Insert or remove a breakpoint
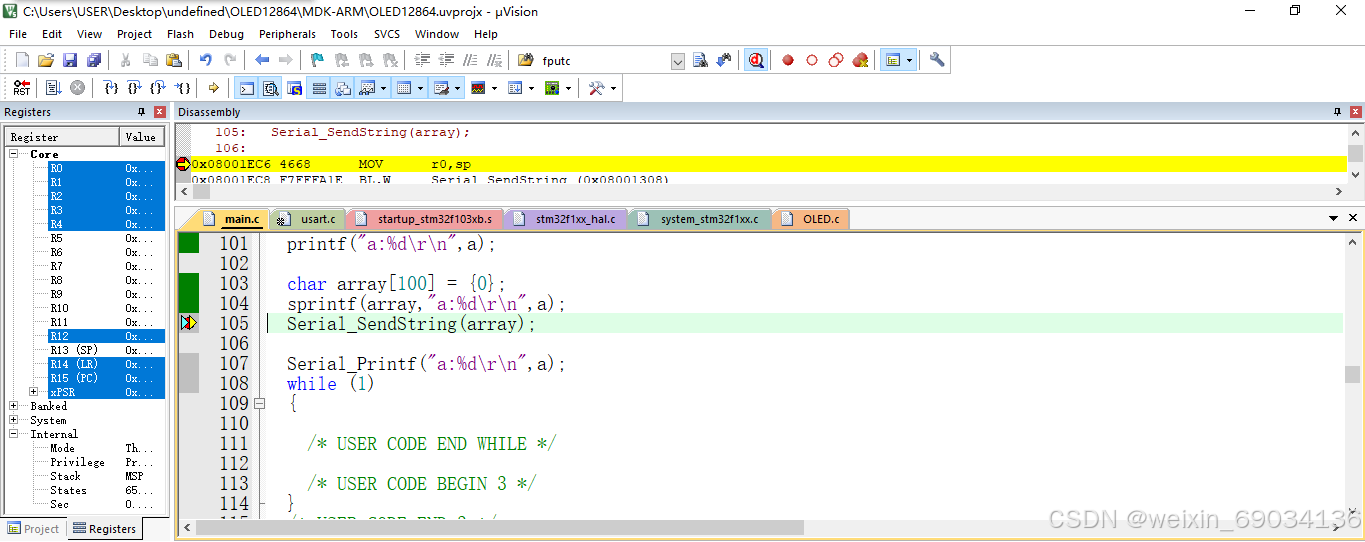 (788, 60)
